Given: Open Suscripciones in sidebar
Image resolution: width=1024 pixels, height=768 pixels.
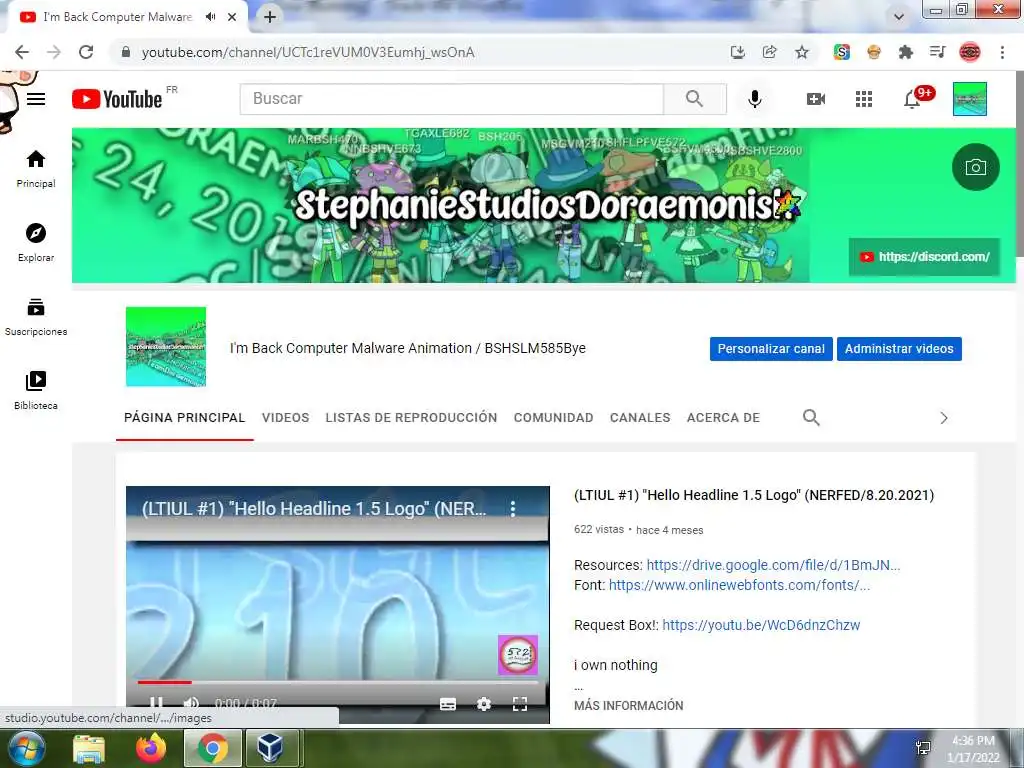Looking at the screenshot, I should (36, 316).
